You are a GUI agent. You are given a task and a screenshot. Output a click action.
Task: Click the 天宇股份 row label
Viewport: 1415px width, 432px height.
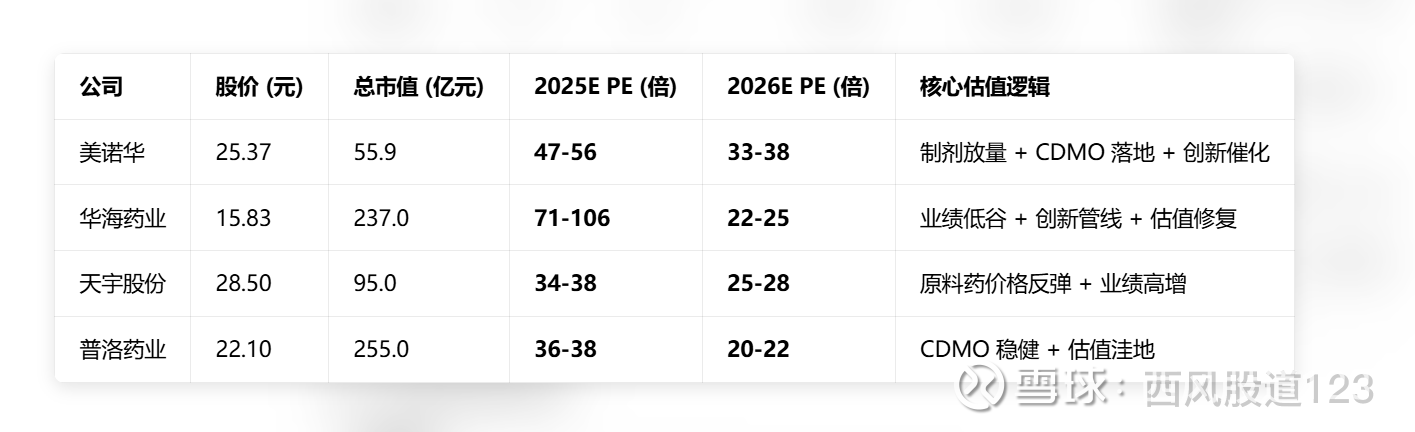point(122,283)
